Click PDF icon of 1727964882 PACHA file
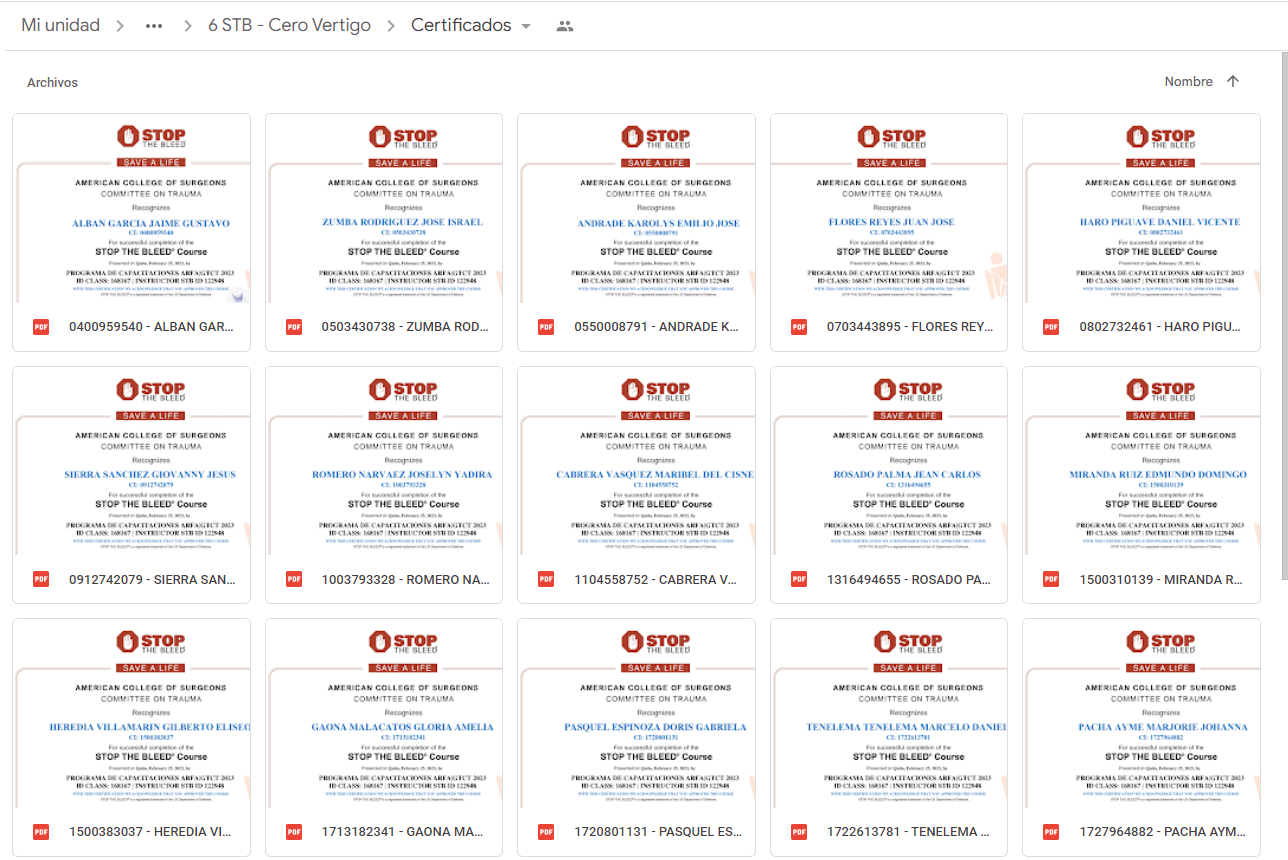Screen dimensions: 1288x860 tap(1051, 832)
